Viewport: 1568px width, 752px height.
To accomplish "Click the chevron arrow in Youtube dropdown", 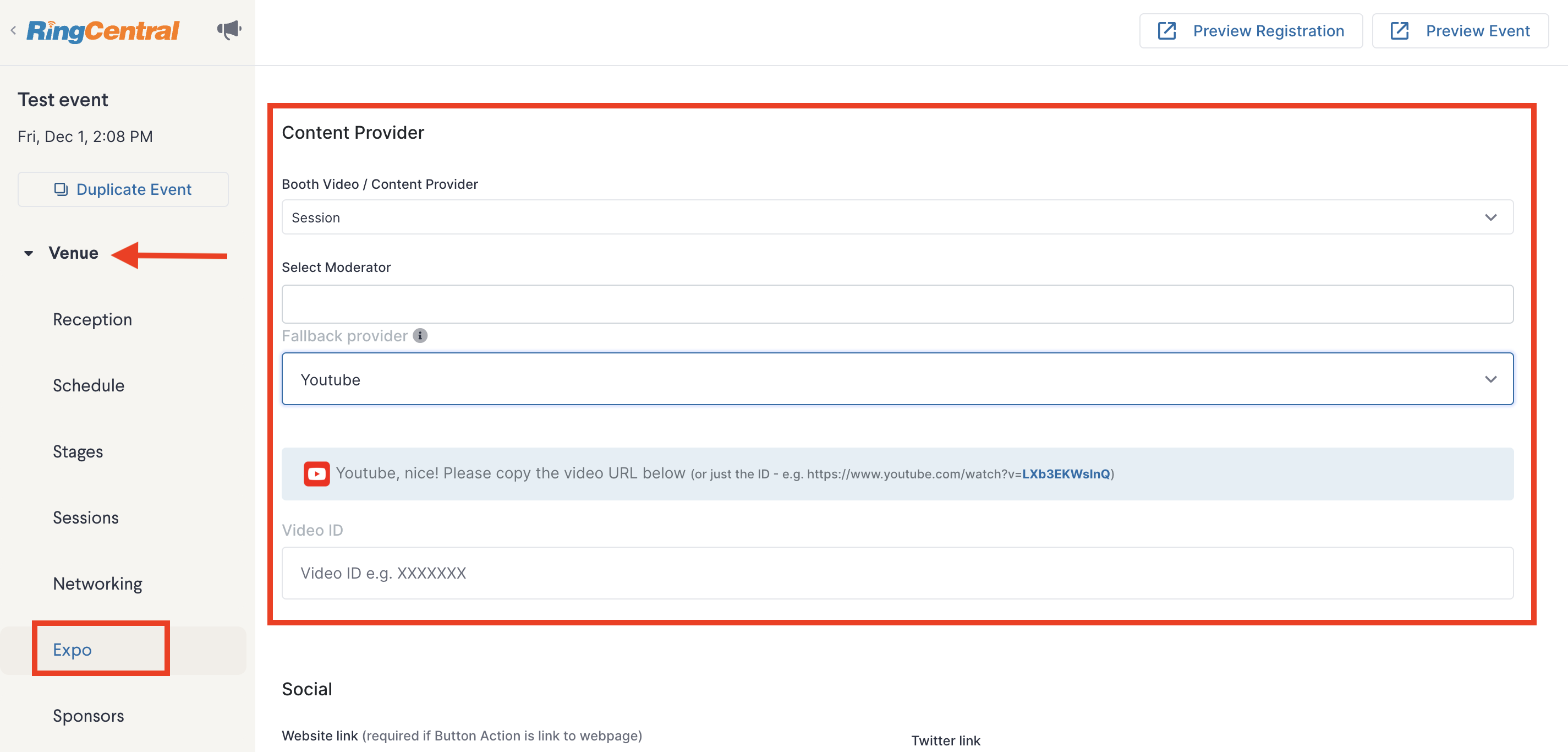I will pos(1490,379).
